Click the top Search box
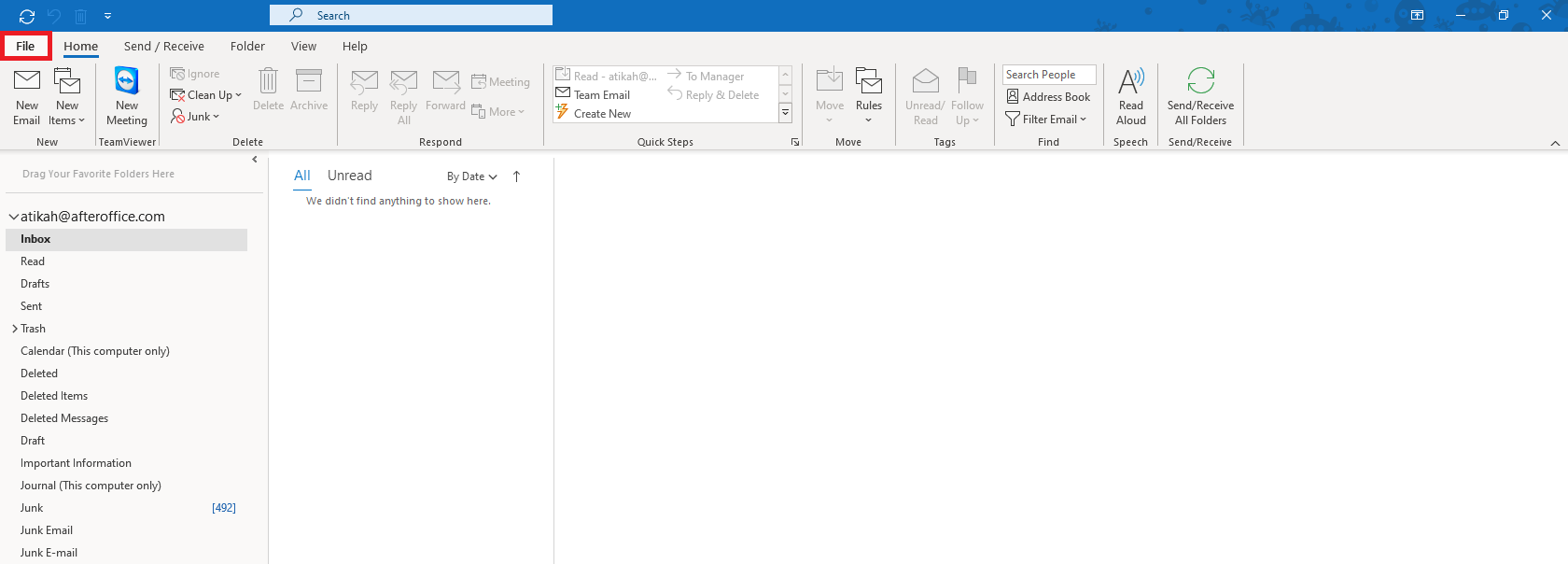 [x=411, y=15]
